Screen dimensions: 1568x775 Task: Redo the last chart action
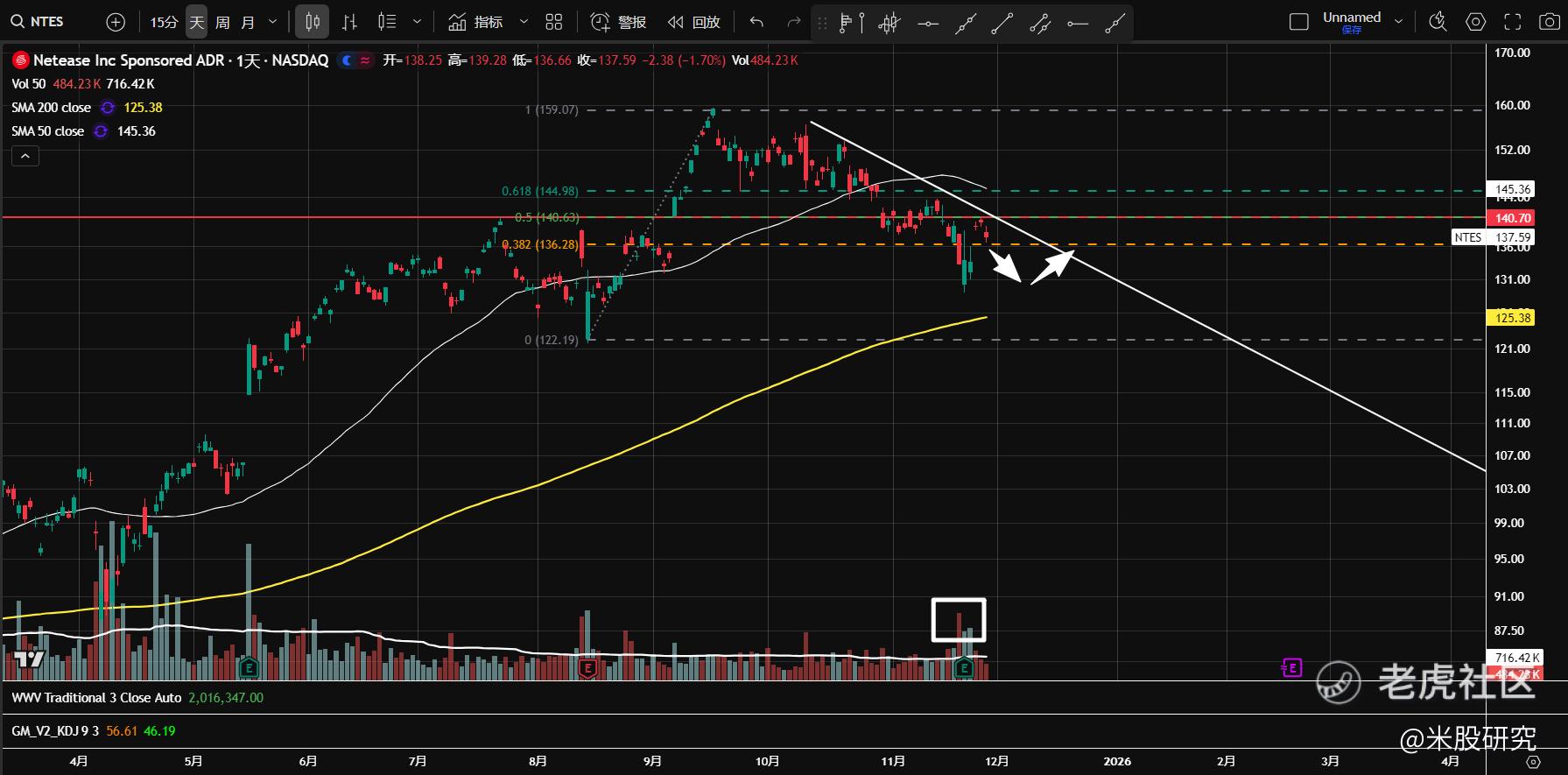[x=794, y=22]
